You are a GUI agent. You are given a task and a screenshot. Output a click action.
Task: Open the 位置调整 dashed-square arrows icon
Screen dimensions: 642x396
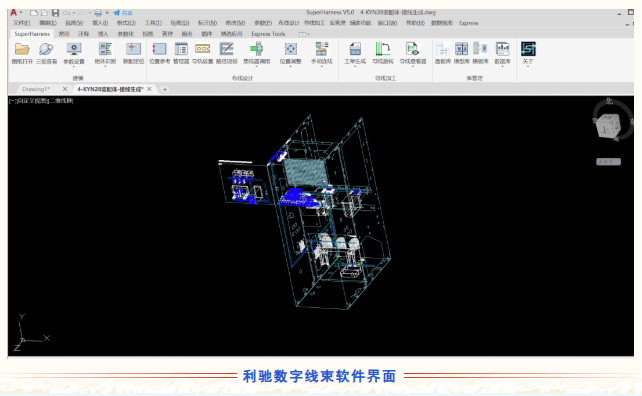(x=291, y=49)
